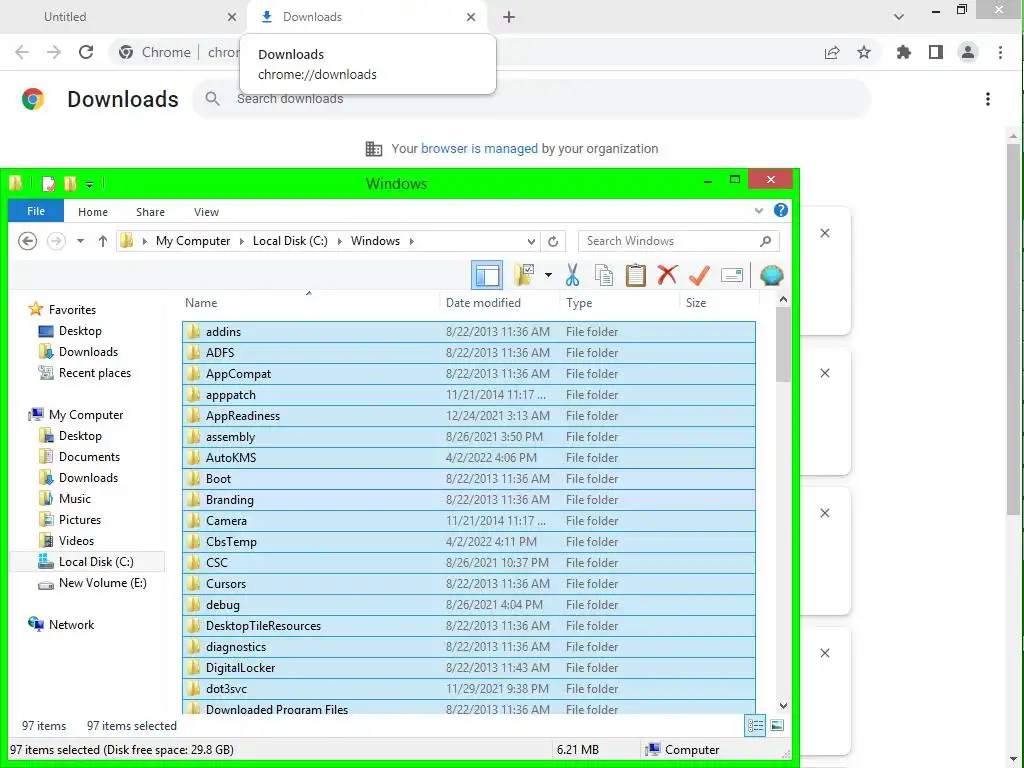1024x768 pixels.
Task: Sort by the Name column header
Action: [310, 303]
